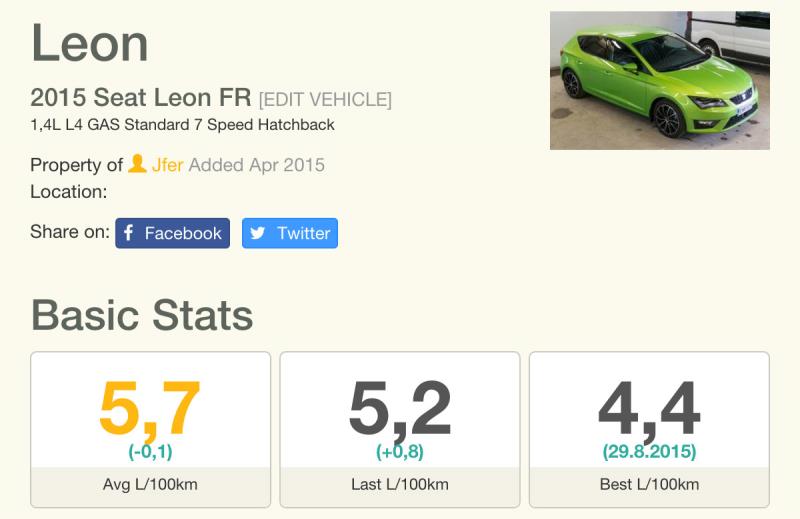Open the green Seat Leon photo

pos(659,80)
